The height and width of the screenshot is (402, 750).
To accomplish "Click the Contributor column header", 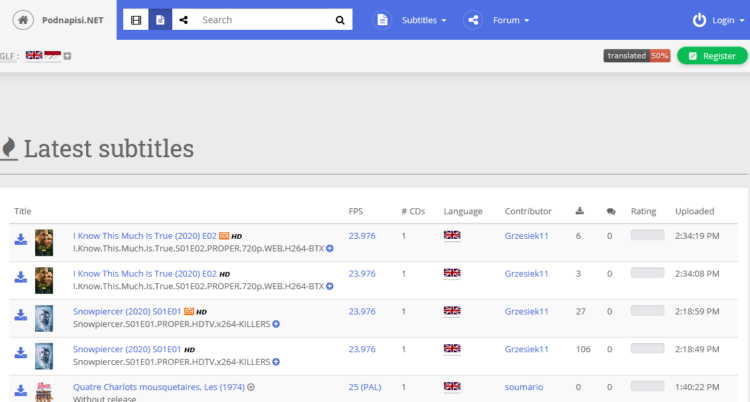I will [528, 211].
